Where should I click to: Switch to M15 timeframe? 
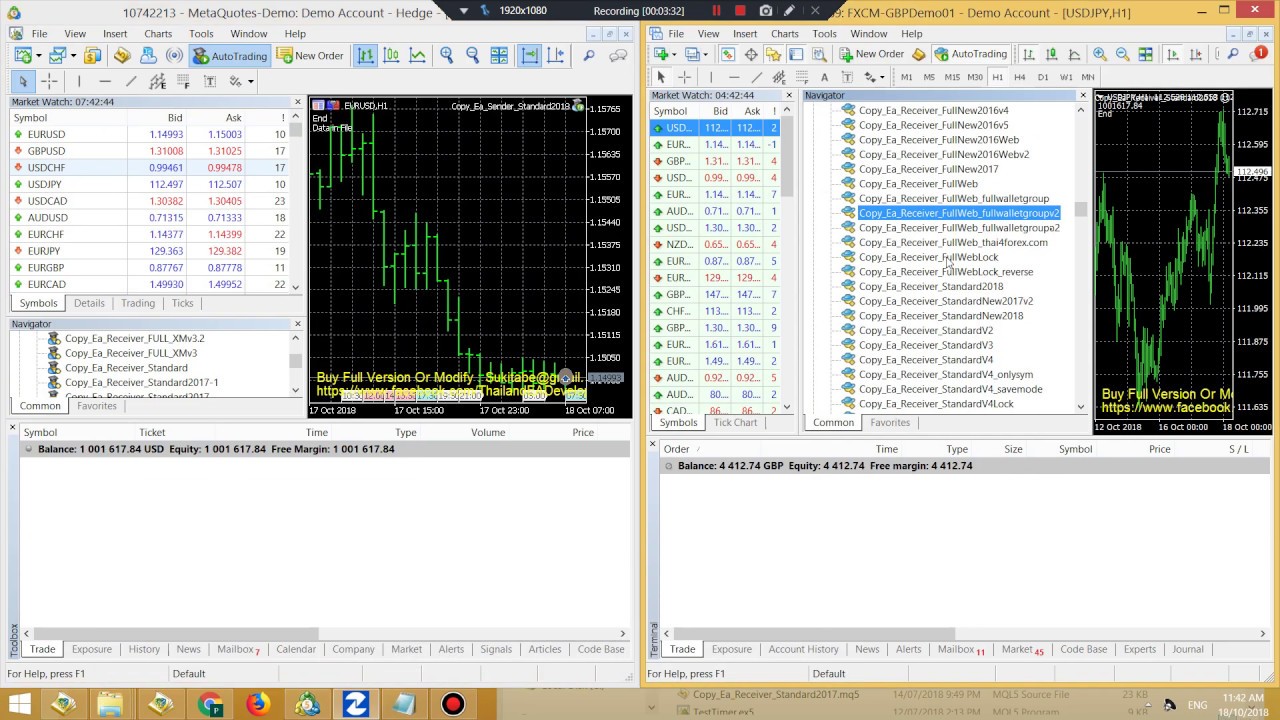click(x=952, y=77)
